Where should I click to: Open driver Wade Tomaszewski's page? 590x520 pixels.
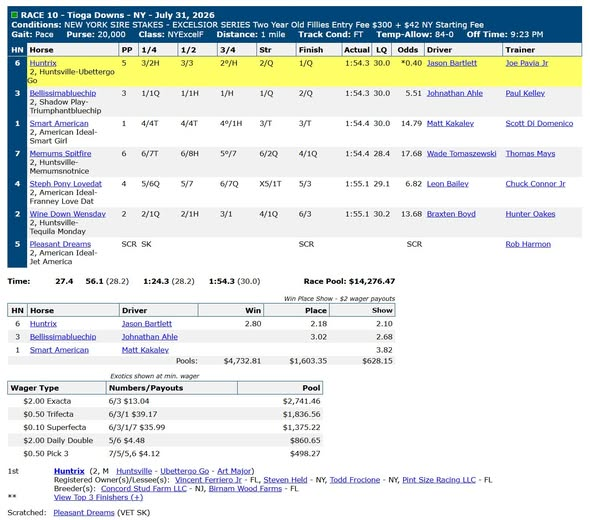pos(461,154)
